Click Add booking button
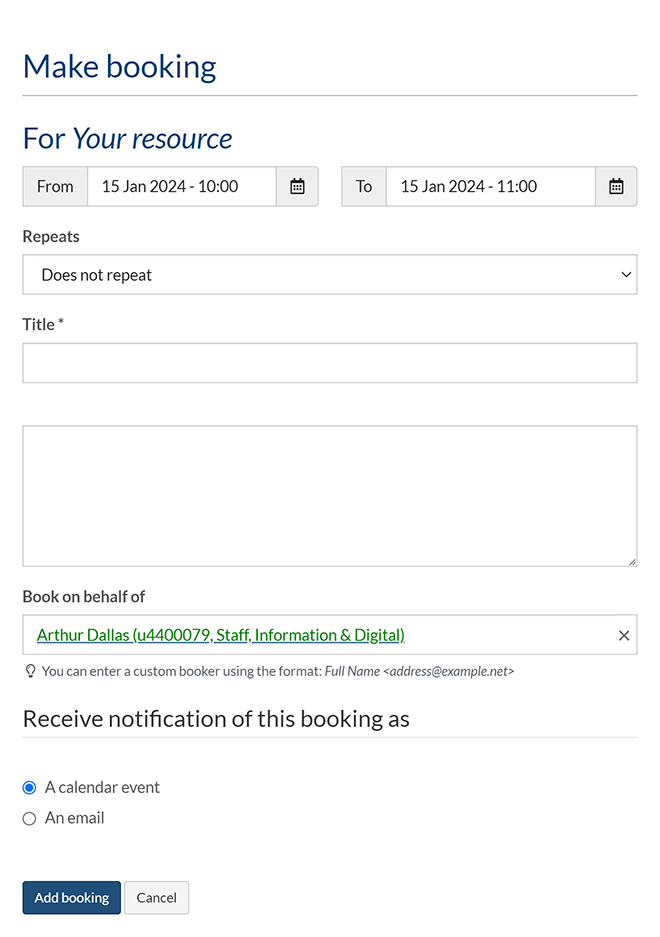This screenshot has width=660, height=937. click(72, 897)
